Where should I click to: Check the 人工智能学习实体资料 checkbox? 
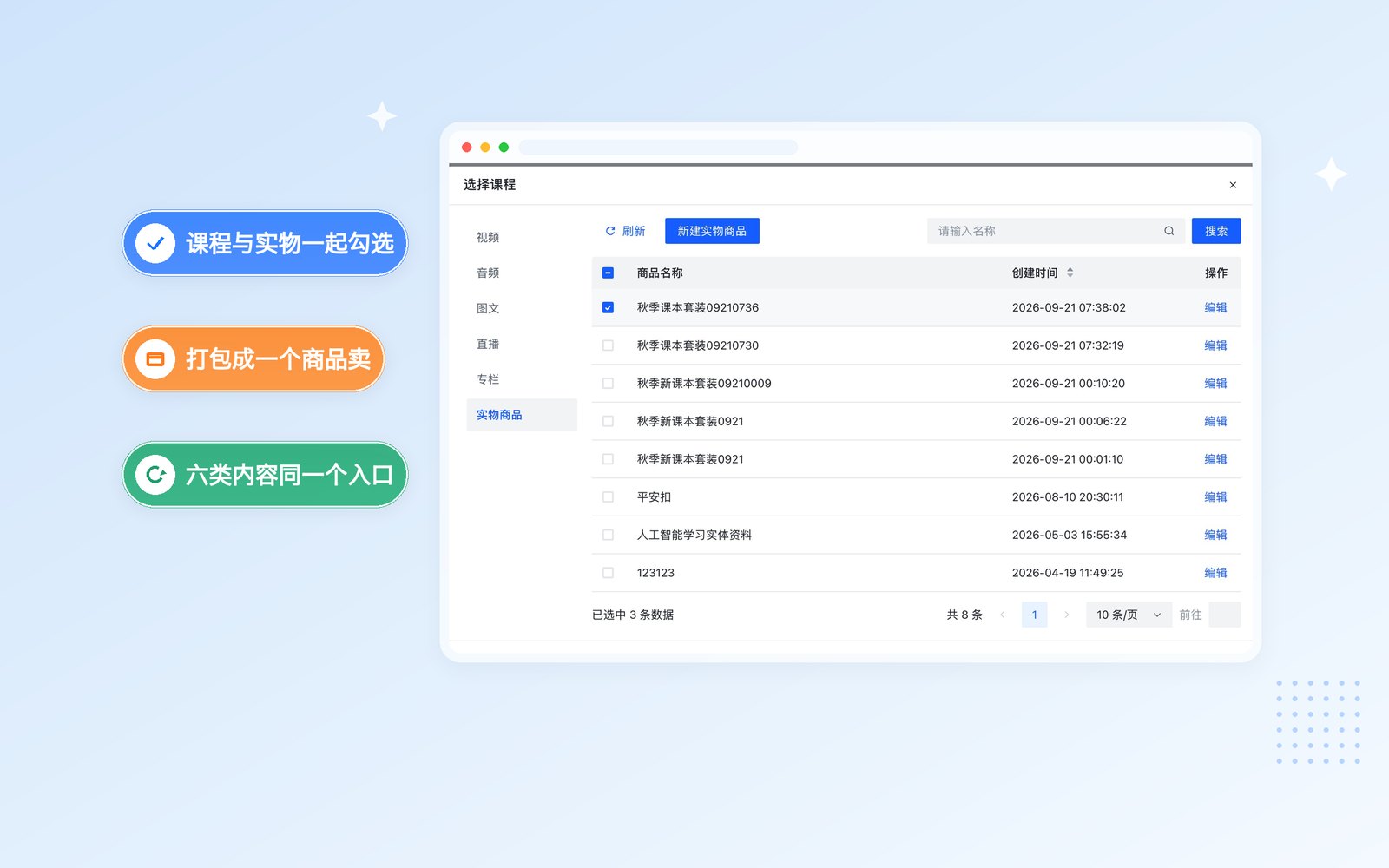(x=608, y=535)
